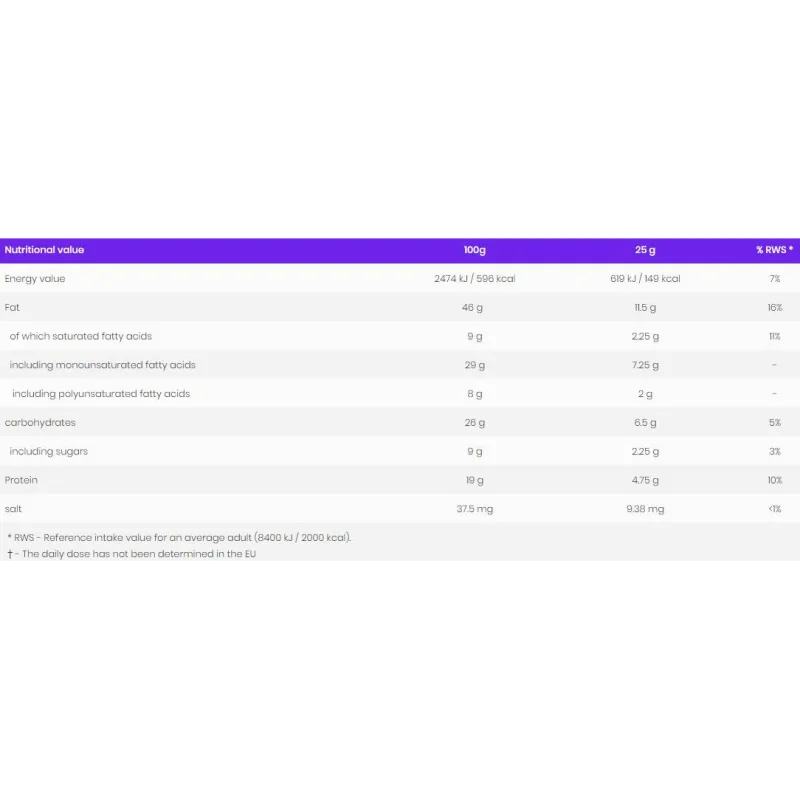Click the '% RWS *' column header
Image resolution: width=800 pixels, height=800 pixels.
(x=774, y=250)
